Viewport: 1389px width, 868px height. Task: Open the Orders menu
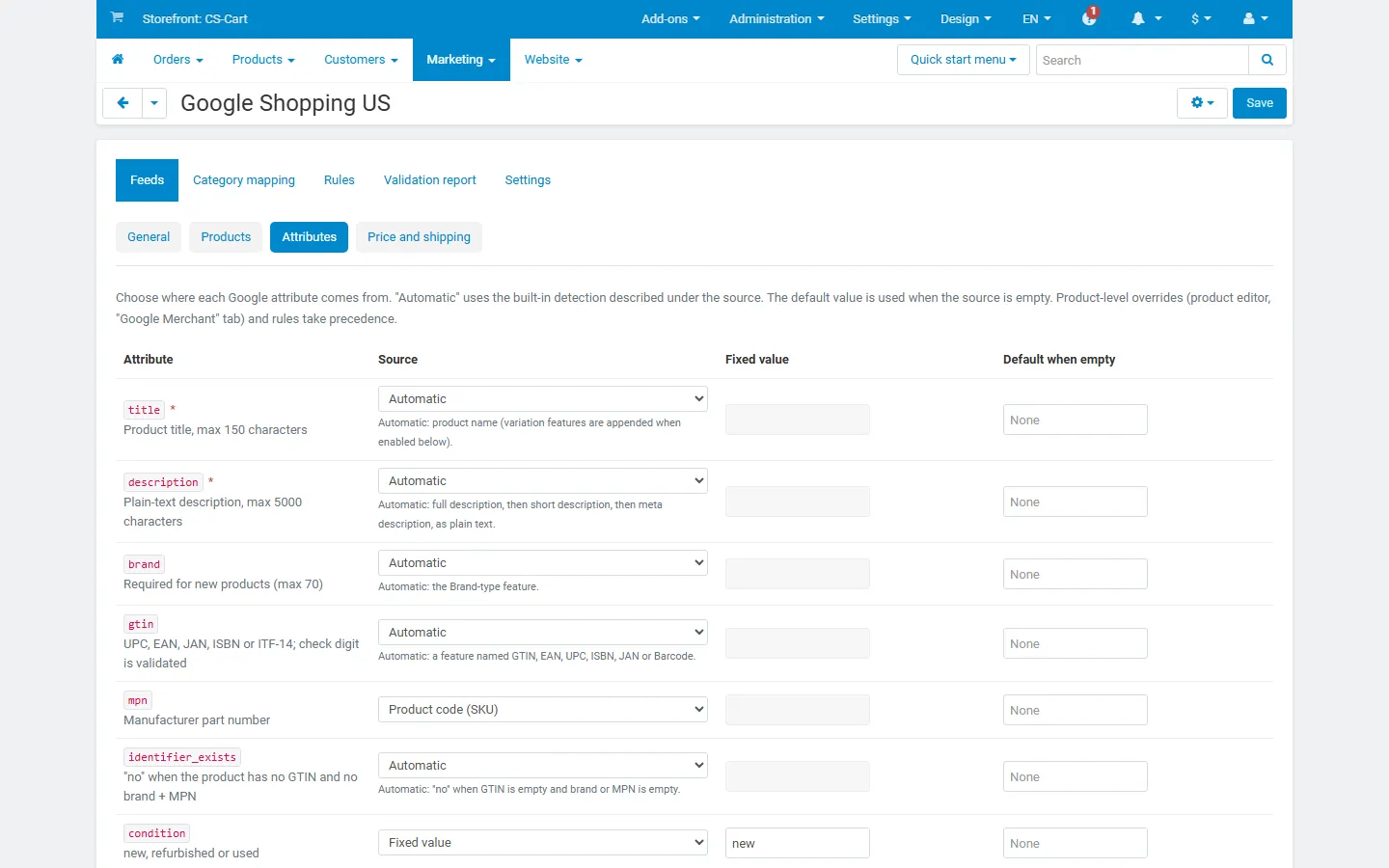(x=178, y=60)
